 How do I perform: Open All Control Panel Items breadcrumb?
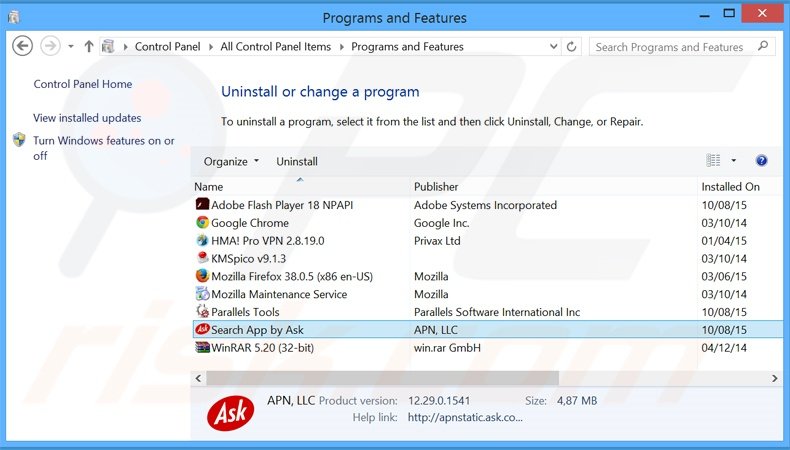coord(276,46)
